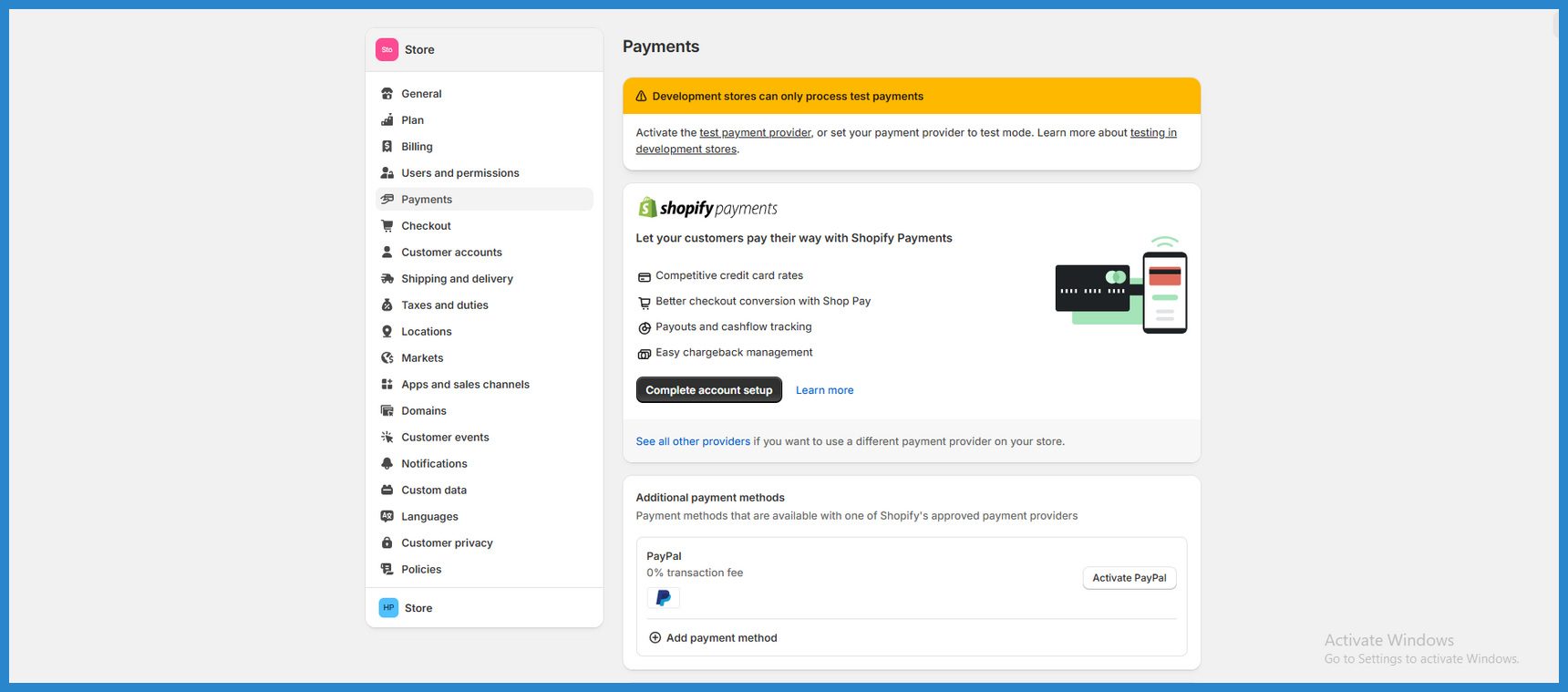Click the pink Store avatar at top
The height and width of the screenshot is (692, 1568).
[387, 49]
